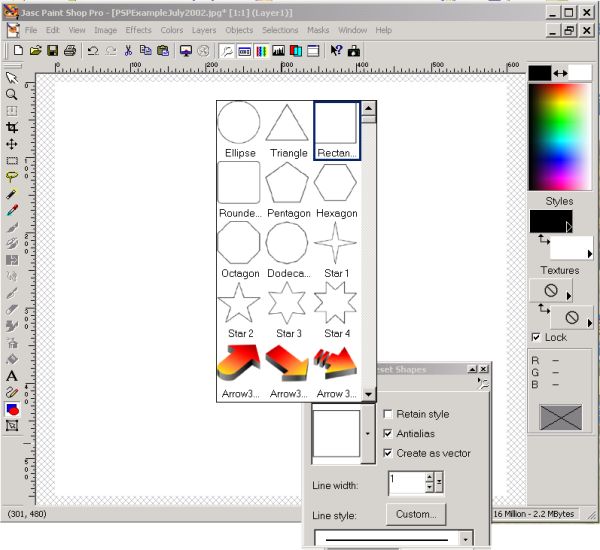Enable the Retain style checkbox

click(389, 414)
